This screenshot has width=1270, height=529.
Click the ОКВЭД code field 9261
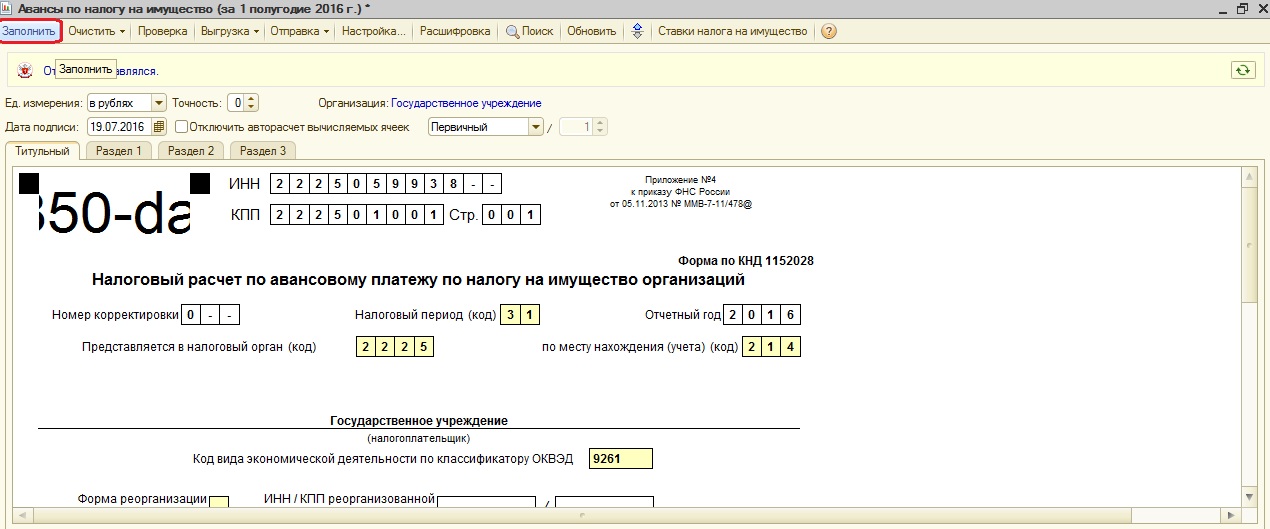tap(621, 459)
